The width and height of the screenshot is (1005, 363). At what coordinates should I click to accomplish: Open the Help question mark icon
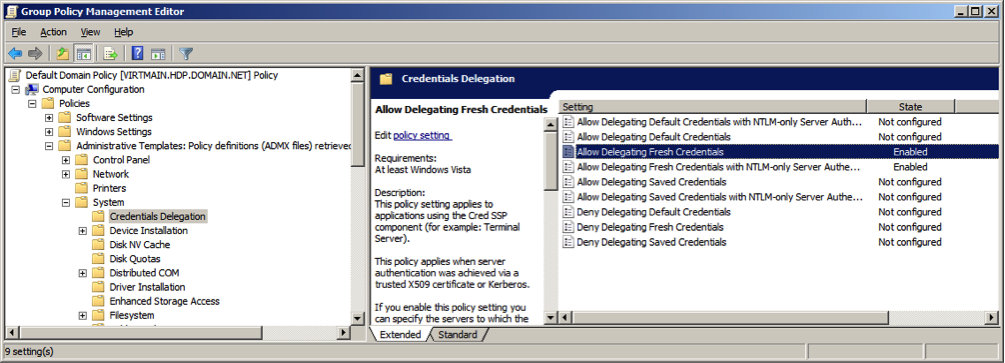click(x=137, y=53)
